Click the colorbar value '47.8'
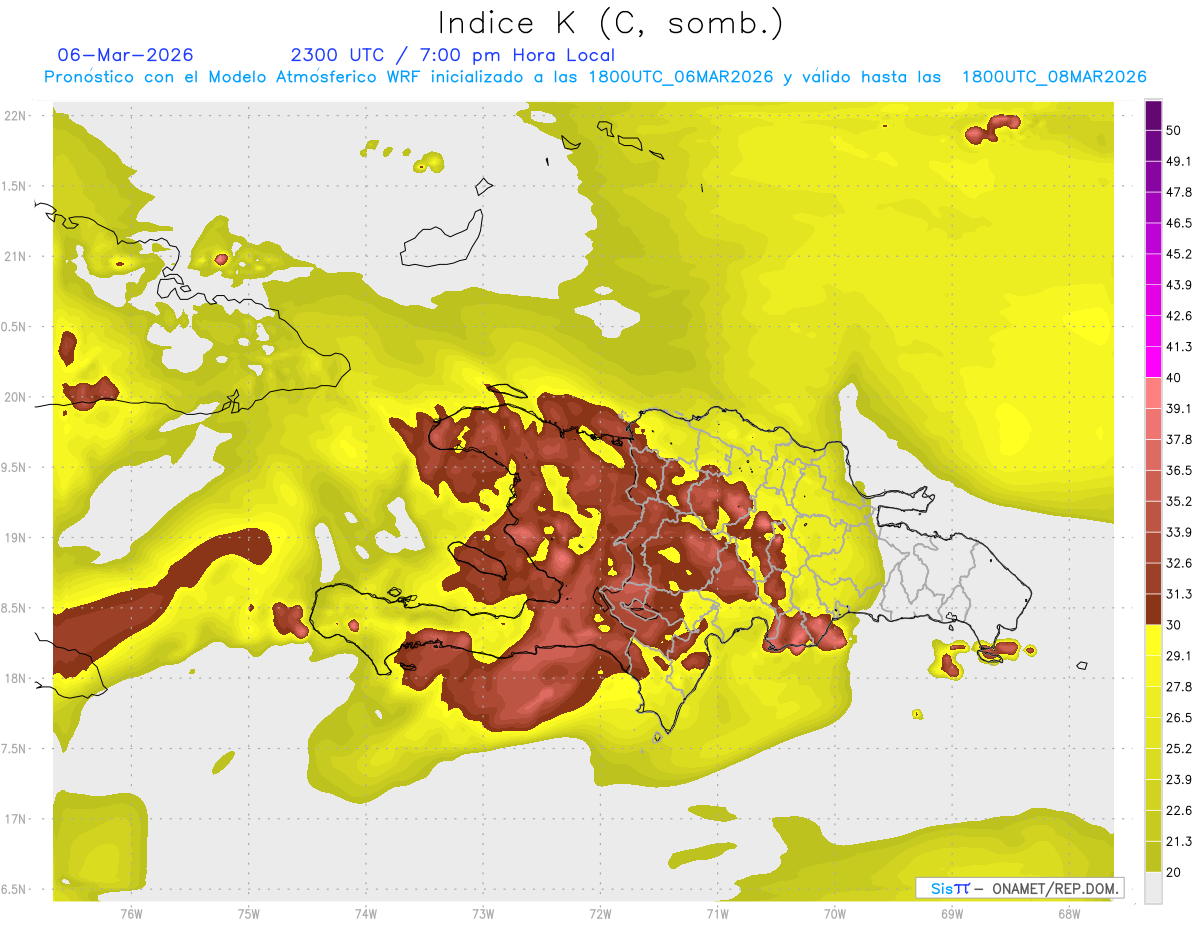Viewport: 1200px width, 927px height. 1179,192
